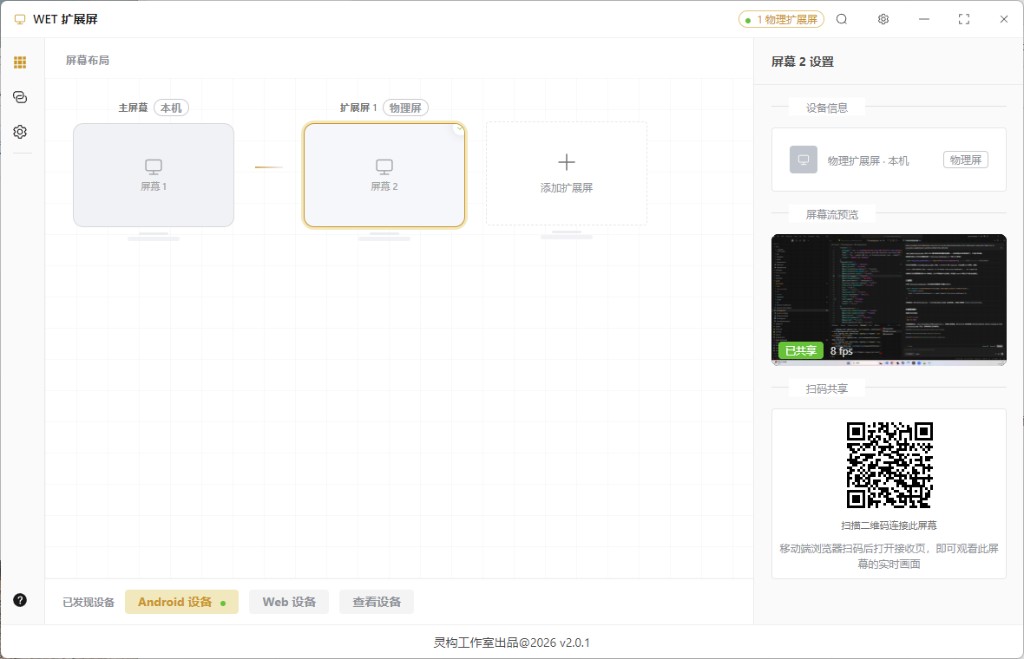Switch to Web 设备 tab

289,602
